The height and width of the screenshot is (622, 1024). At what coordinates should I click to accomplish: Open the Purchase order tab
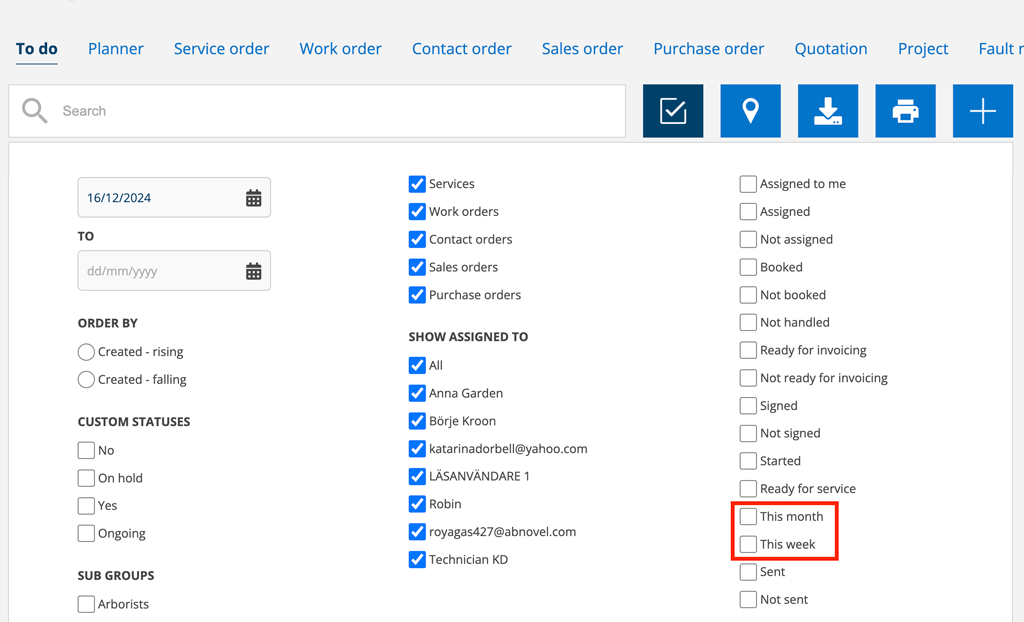click(x=709, y=49)
